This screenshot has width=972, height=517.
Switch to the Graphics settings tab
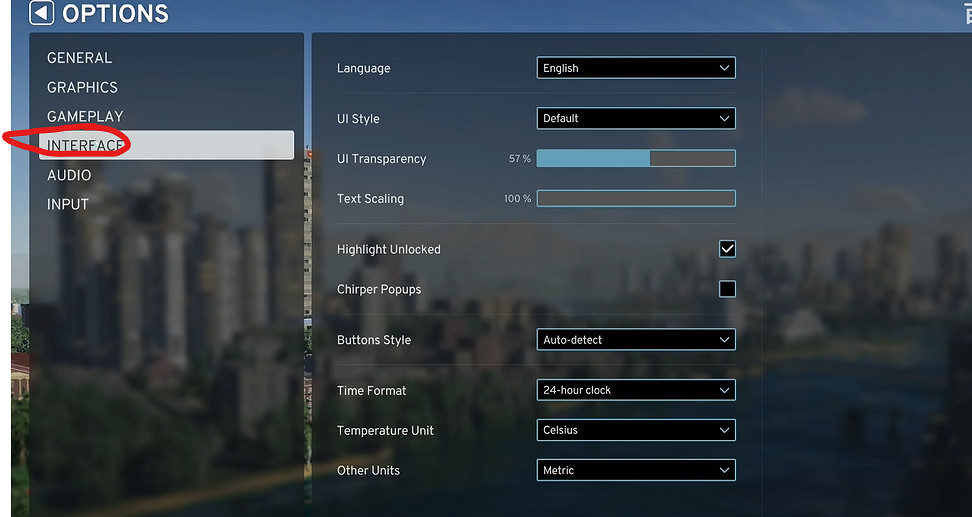(x=82, y=87)
